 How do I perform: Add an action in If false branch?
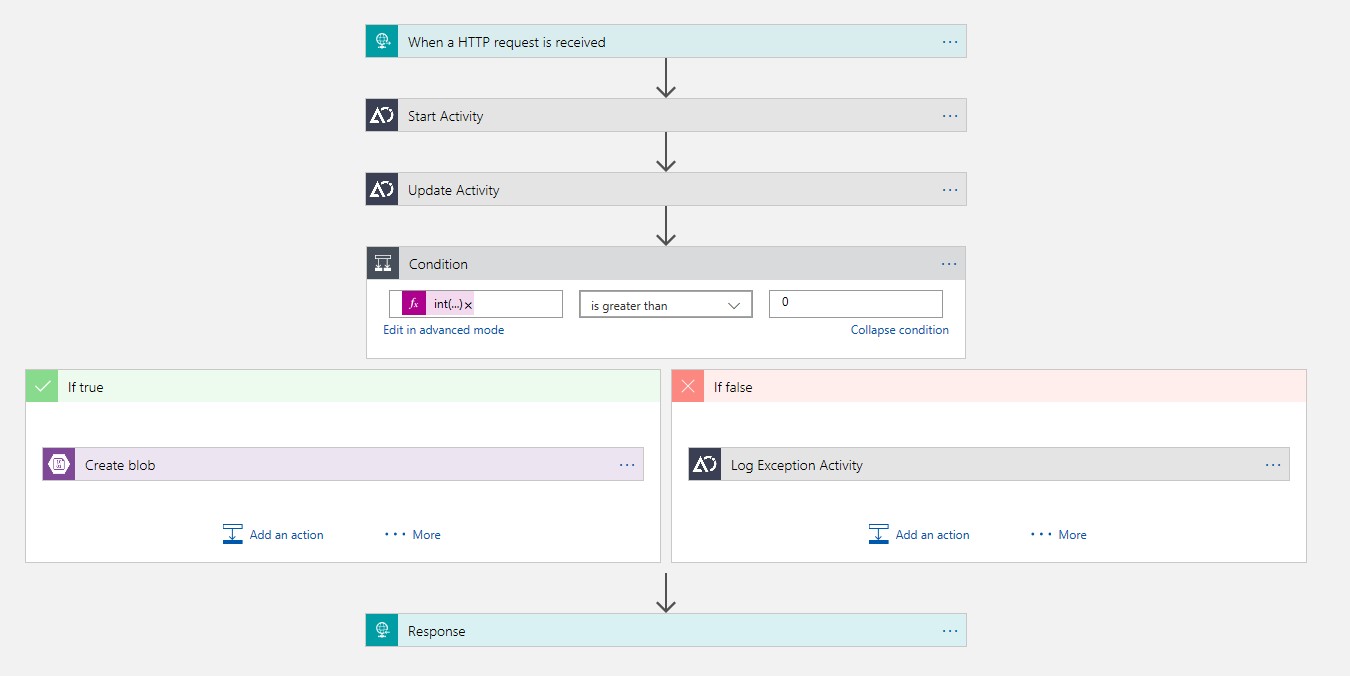(x=920, y=535)
